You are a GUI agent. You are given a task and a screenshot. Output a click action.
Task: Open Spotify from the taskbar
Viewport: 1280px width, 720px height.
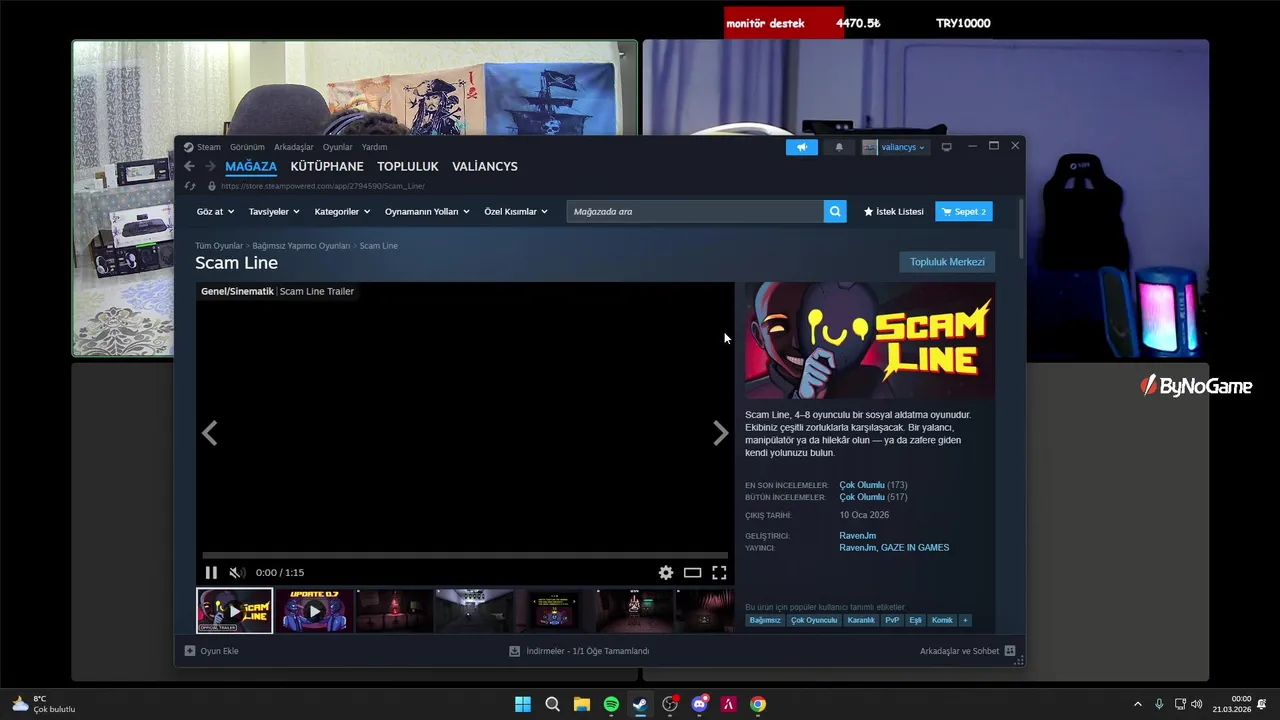[611, 704]
